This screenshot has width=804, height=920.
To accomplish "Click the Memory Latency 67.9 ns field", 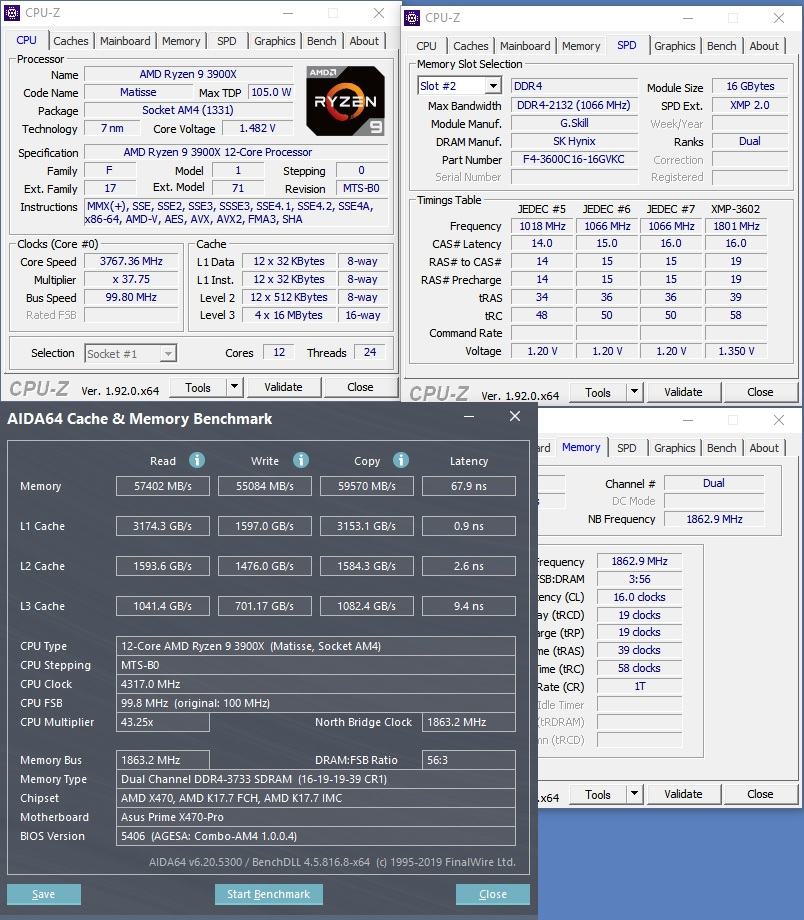I will pyautogui.click(x=468, y=486).
